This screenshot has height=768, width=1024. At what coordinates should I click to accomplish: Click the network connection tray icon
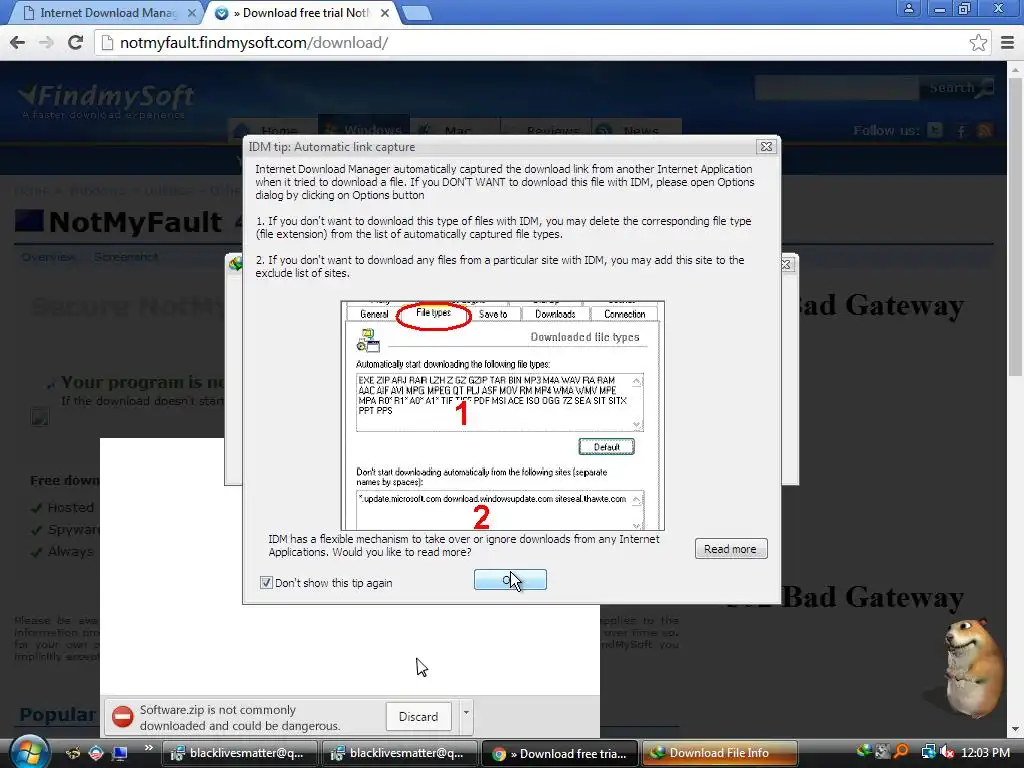pyautogui.click(x=928, y=752)
